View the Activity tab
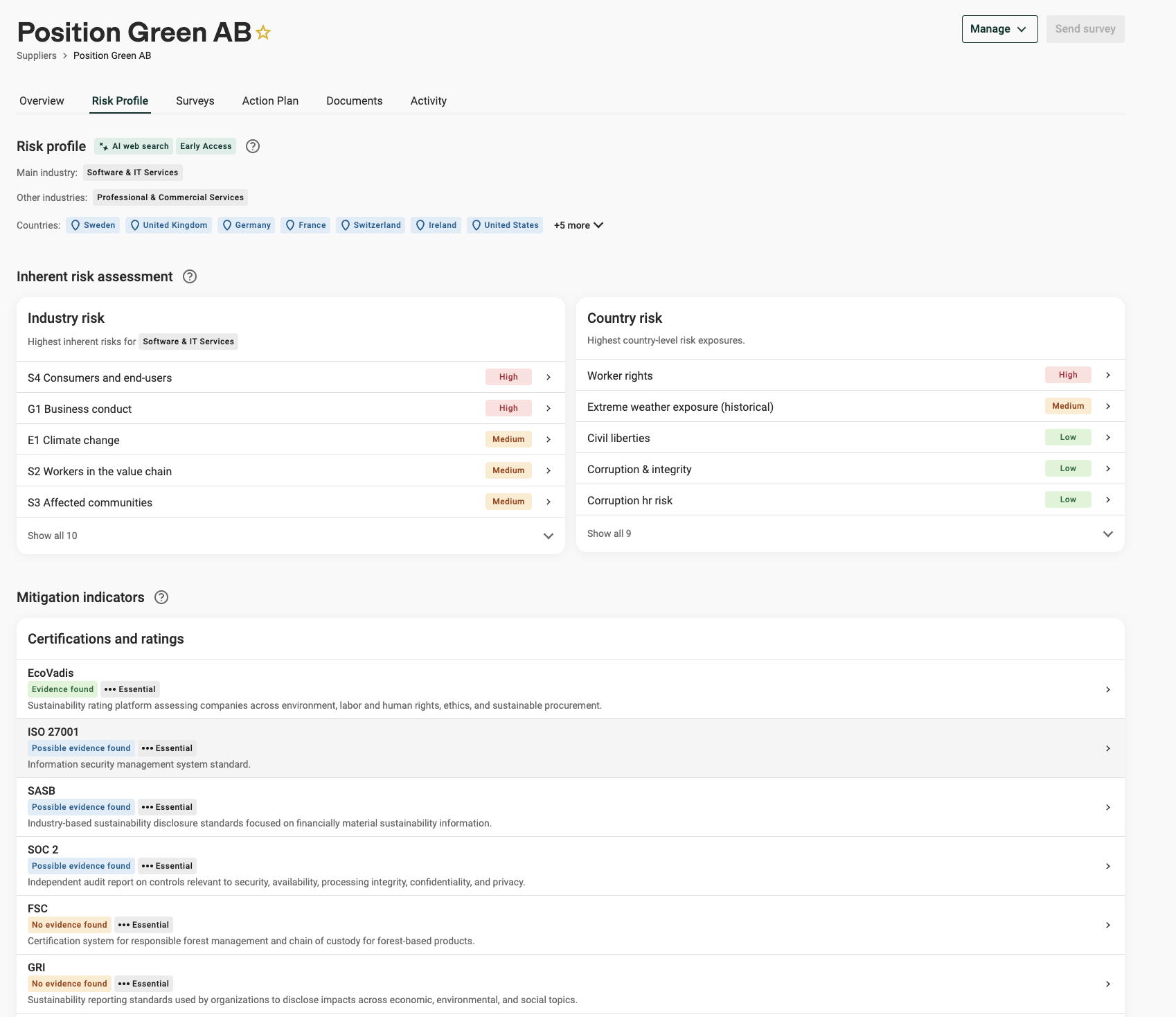 pos(429,100)
